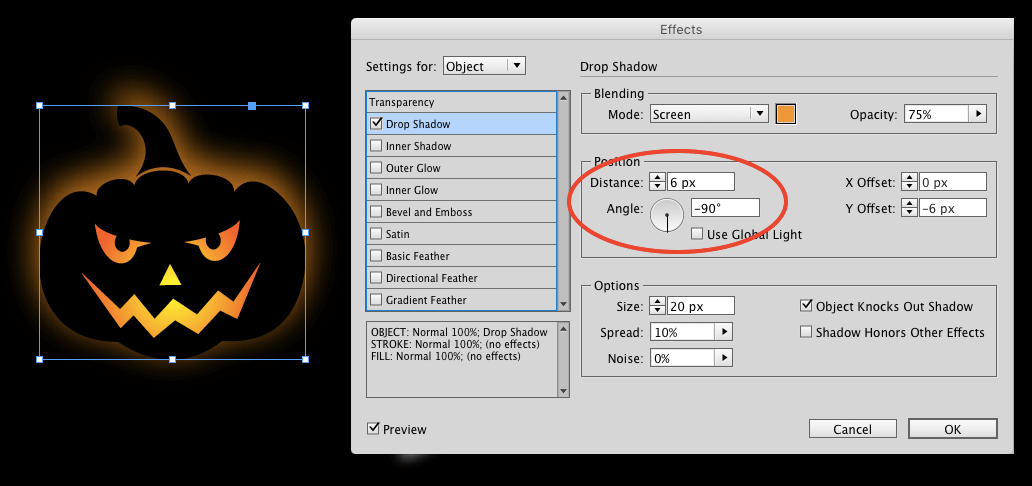This screenshot has height=486, width=1032.
Task: Click the Size input field
Action: coord(701,306)
